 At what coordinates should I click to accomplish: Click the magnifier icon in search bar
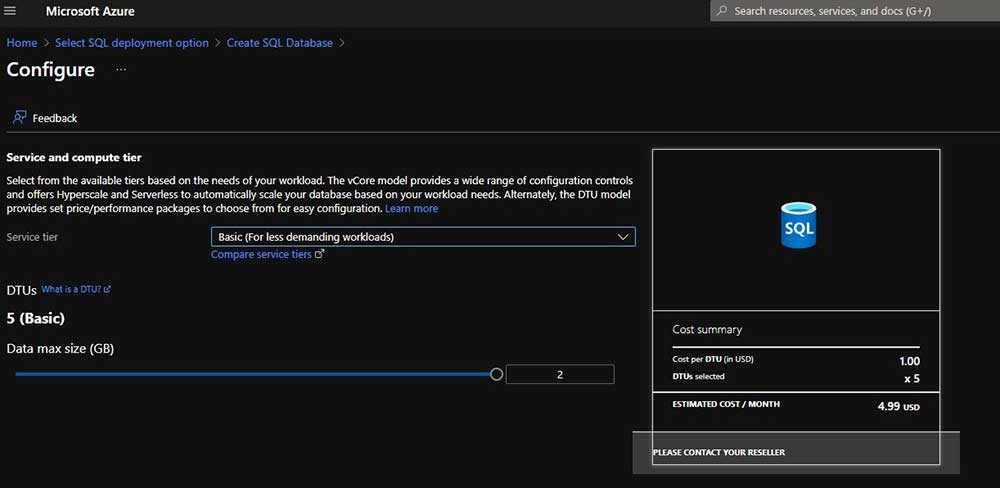[722, 11]
